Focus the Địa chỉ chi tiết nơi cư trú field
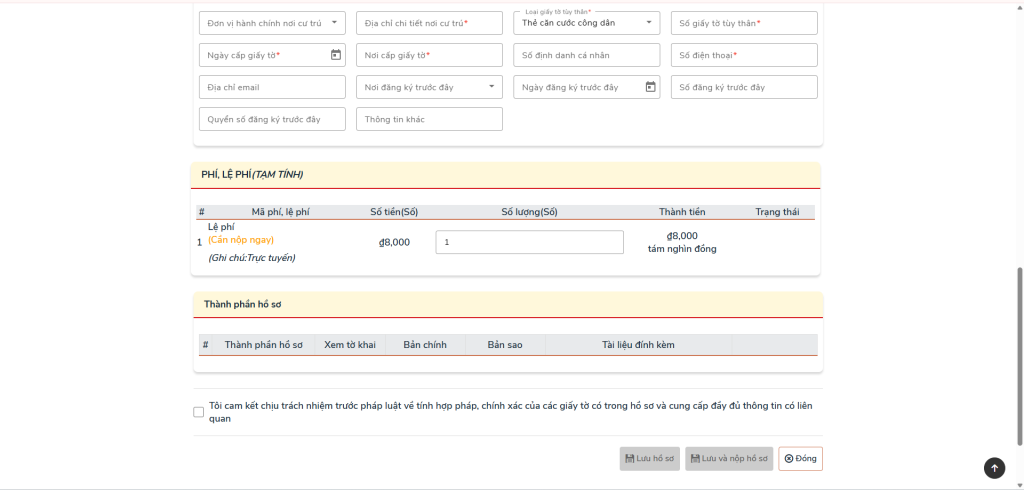The image size is (1024, 490). 429,23
